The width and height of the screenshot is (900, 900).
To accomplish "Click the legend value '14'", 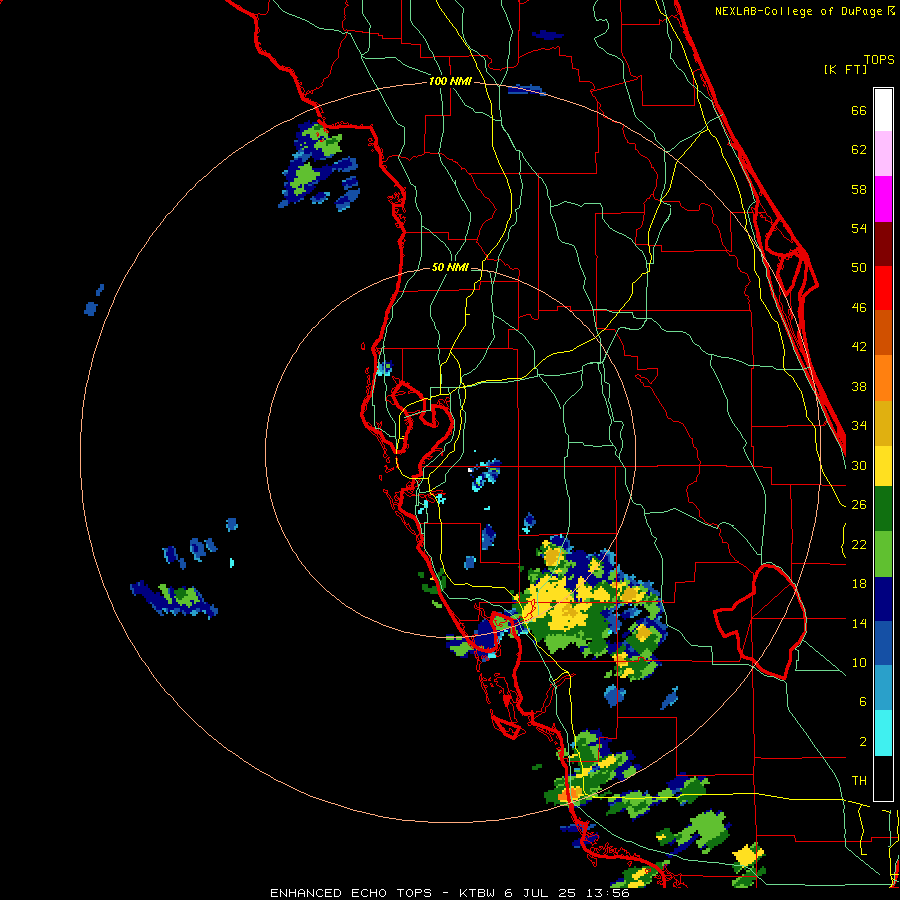I will tap(859, 623).
